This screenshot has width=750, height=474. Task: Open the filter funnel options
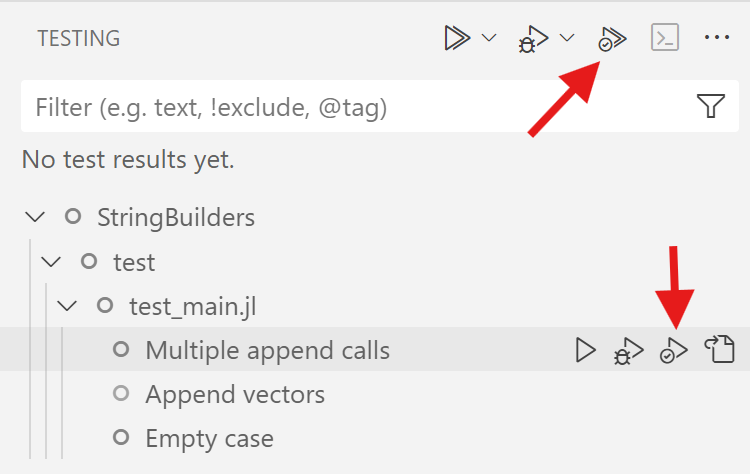click(x=711, y=106)
